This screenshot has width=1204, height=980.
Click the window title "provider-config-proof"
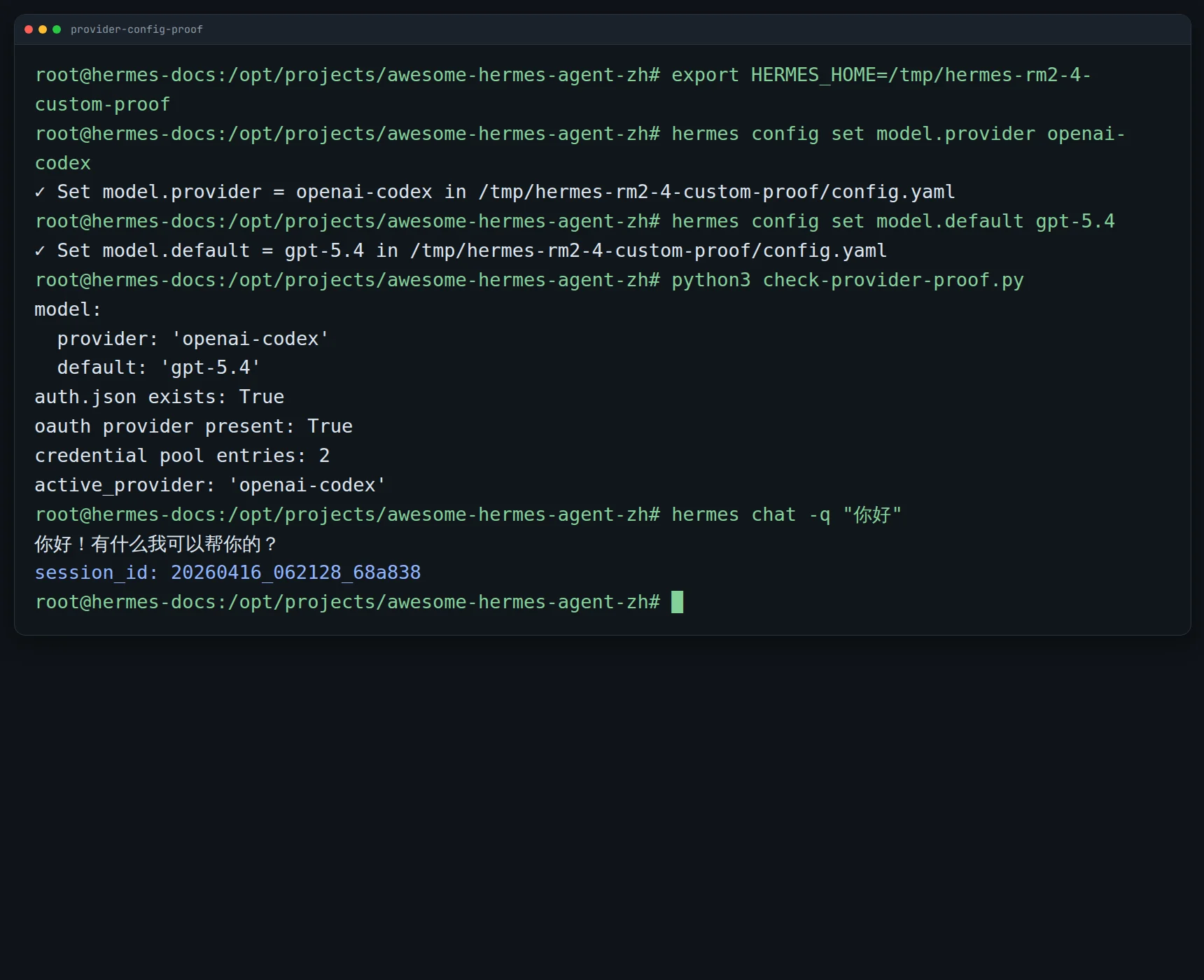(136, 29)
